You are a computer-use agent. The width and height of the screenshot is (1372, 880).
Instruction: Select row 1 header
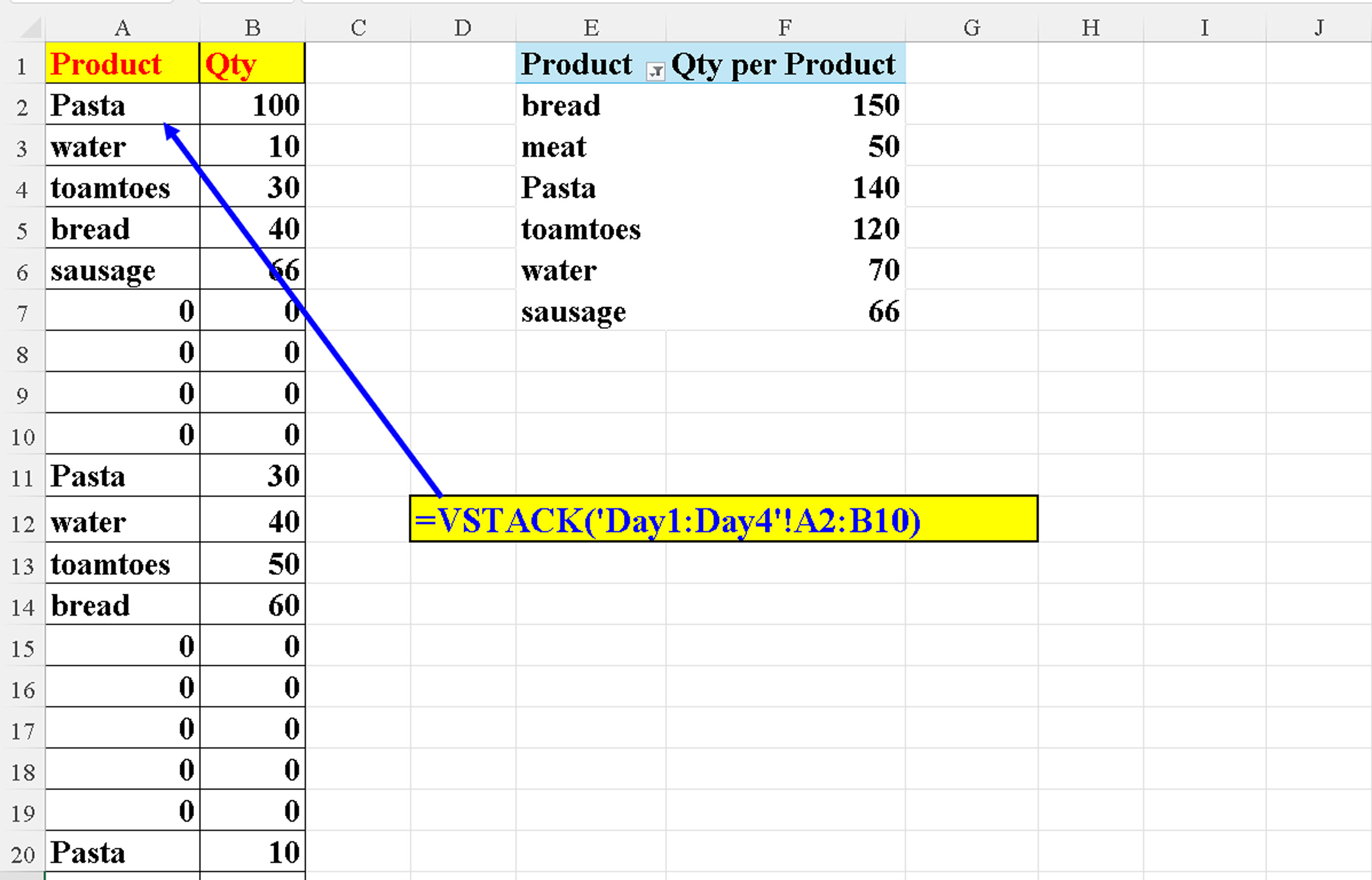[22, 64]
